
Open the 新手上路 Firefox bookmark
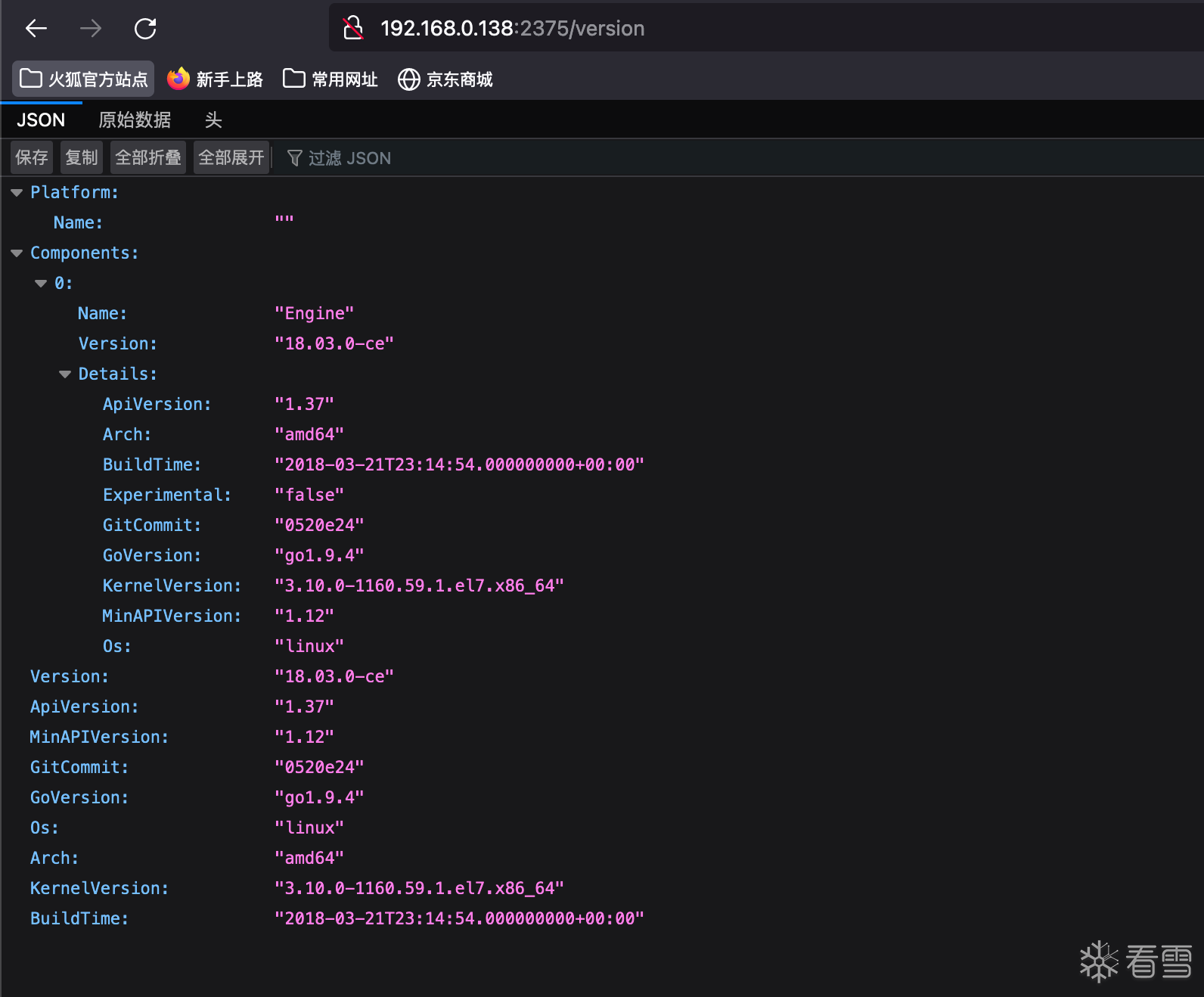click(x=216, y=79)
